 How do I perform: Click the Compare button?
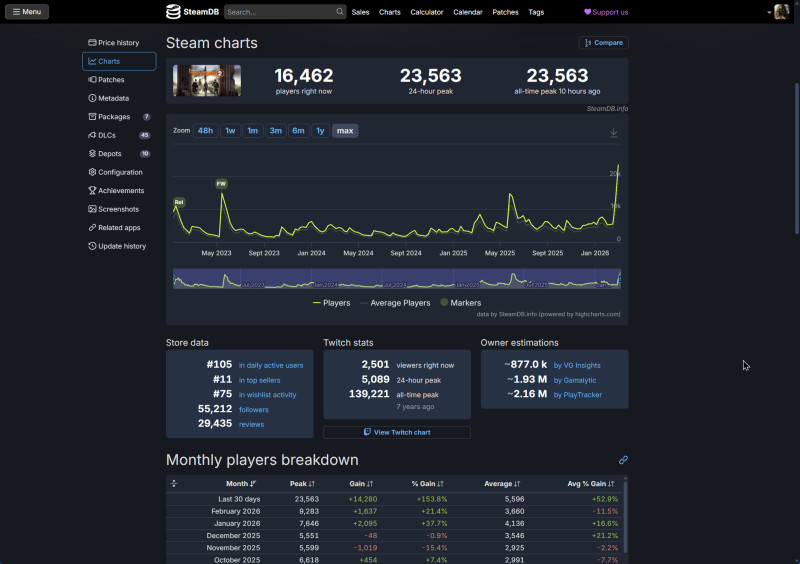point(604,43)
